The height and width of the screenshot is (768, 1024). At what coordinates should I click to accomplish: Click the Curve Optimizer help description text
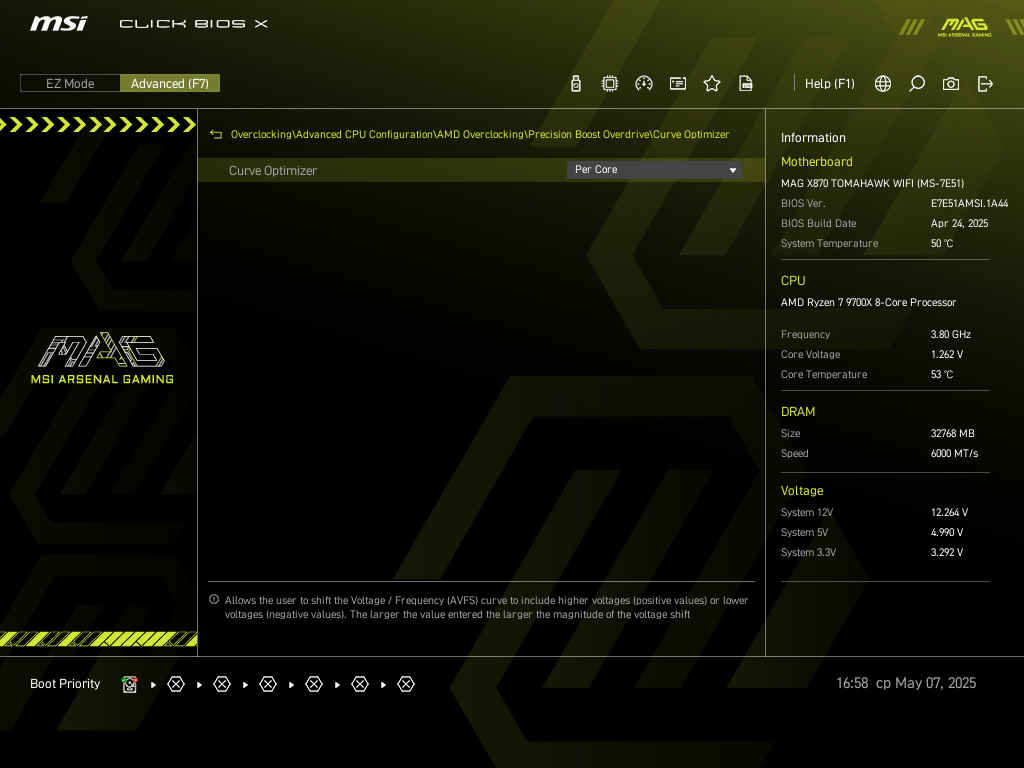click(x=487, y=607)
